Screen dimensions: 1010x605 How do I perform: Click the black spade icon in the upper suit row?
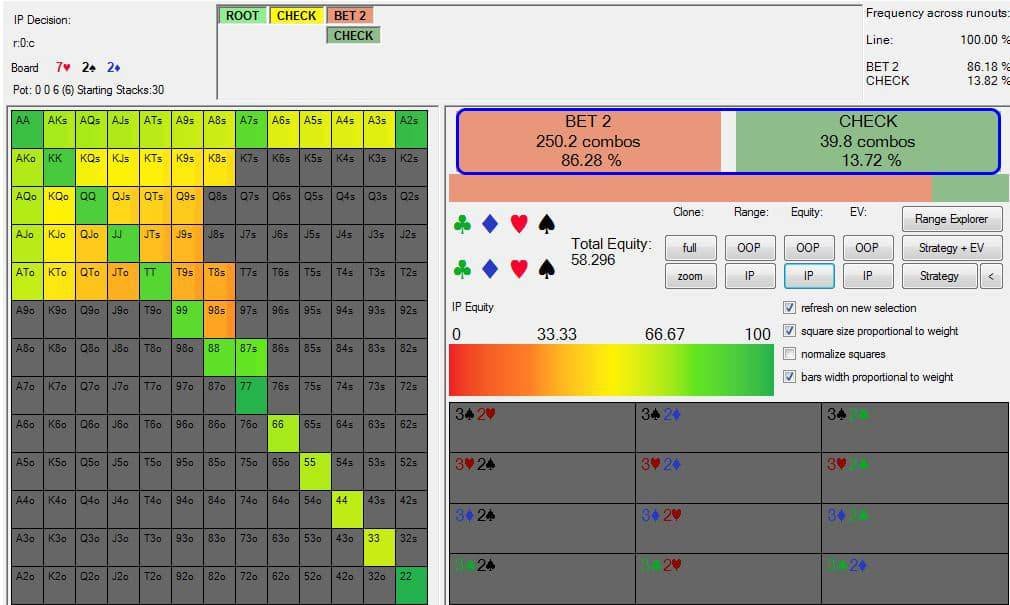pyautogui.click(x=546, y=224)
